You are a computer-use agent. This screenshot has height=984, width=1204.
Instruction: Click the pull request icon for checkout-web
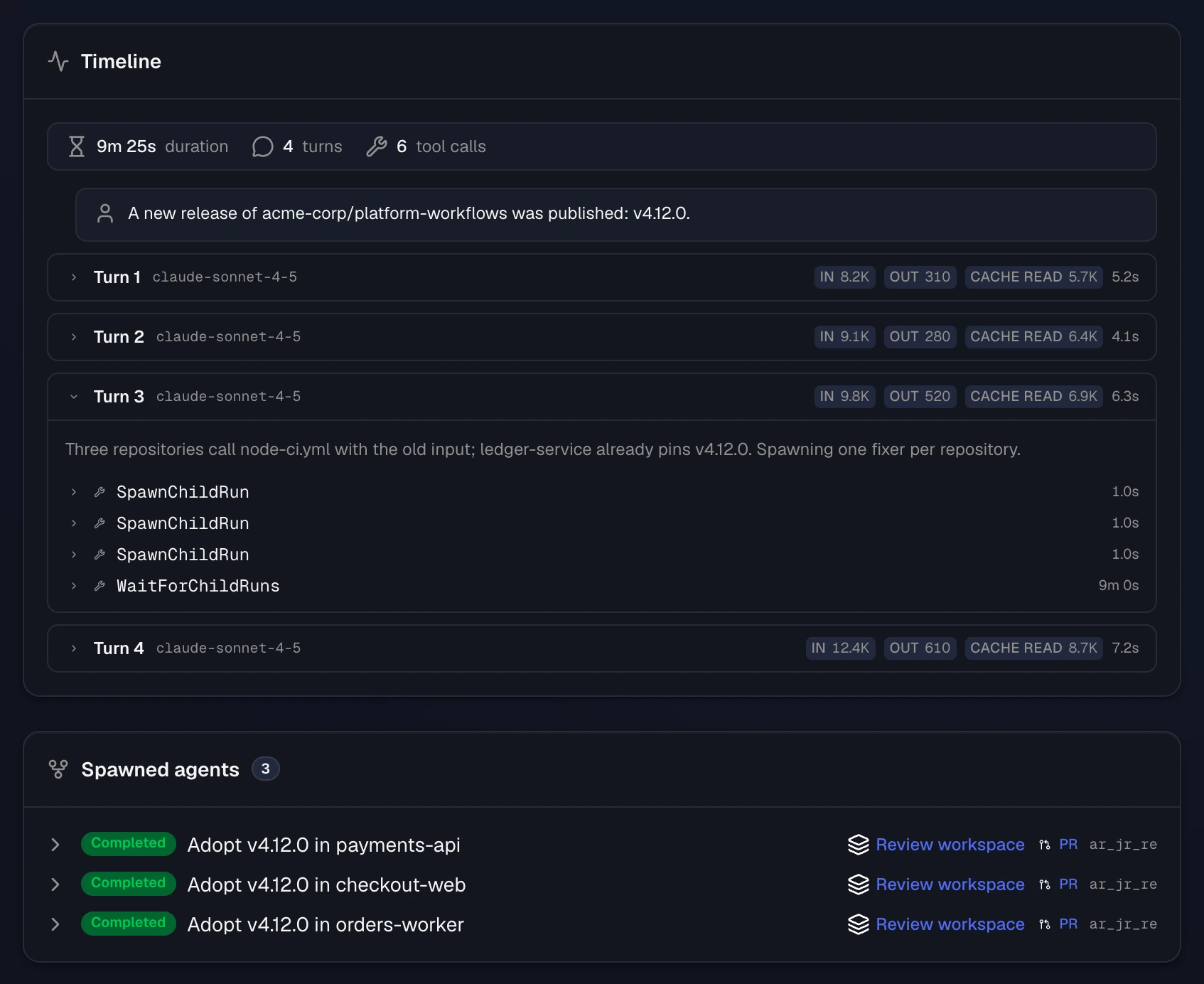1044,884
